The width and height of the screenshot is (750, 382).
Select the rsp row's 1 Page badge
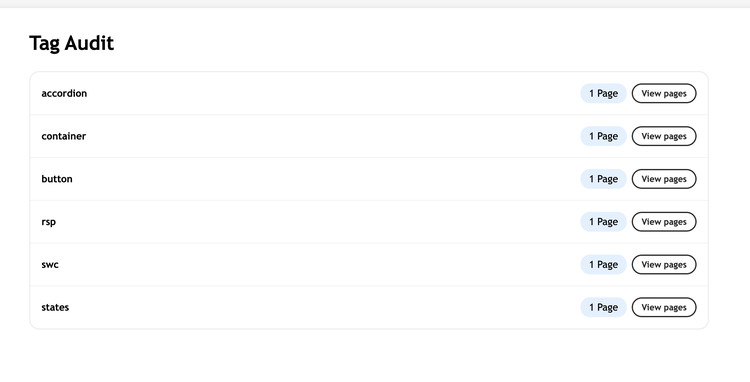click(604, 222)
